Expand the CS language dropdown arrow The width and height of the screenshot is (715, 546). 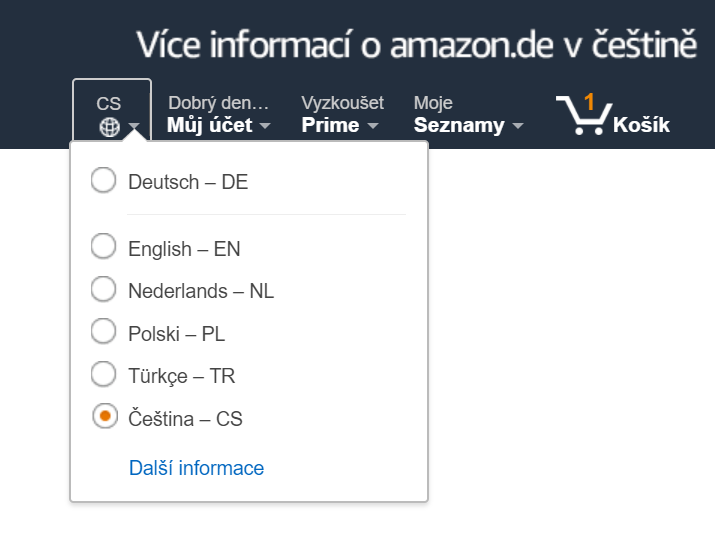(x=134, y=125)
